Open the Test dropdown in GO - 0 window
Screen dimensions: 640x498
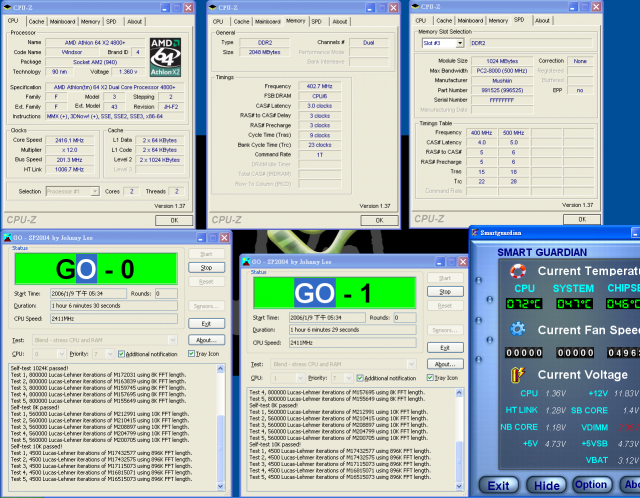[x=173, y=340]
